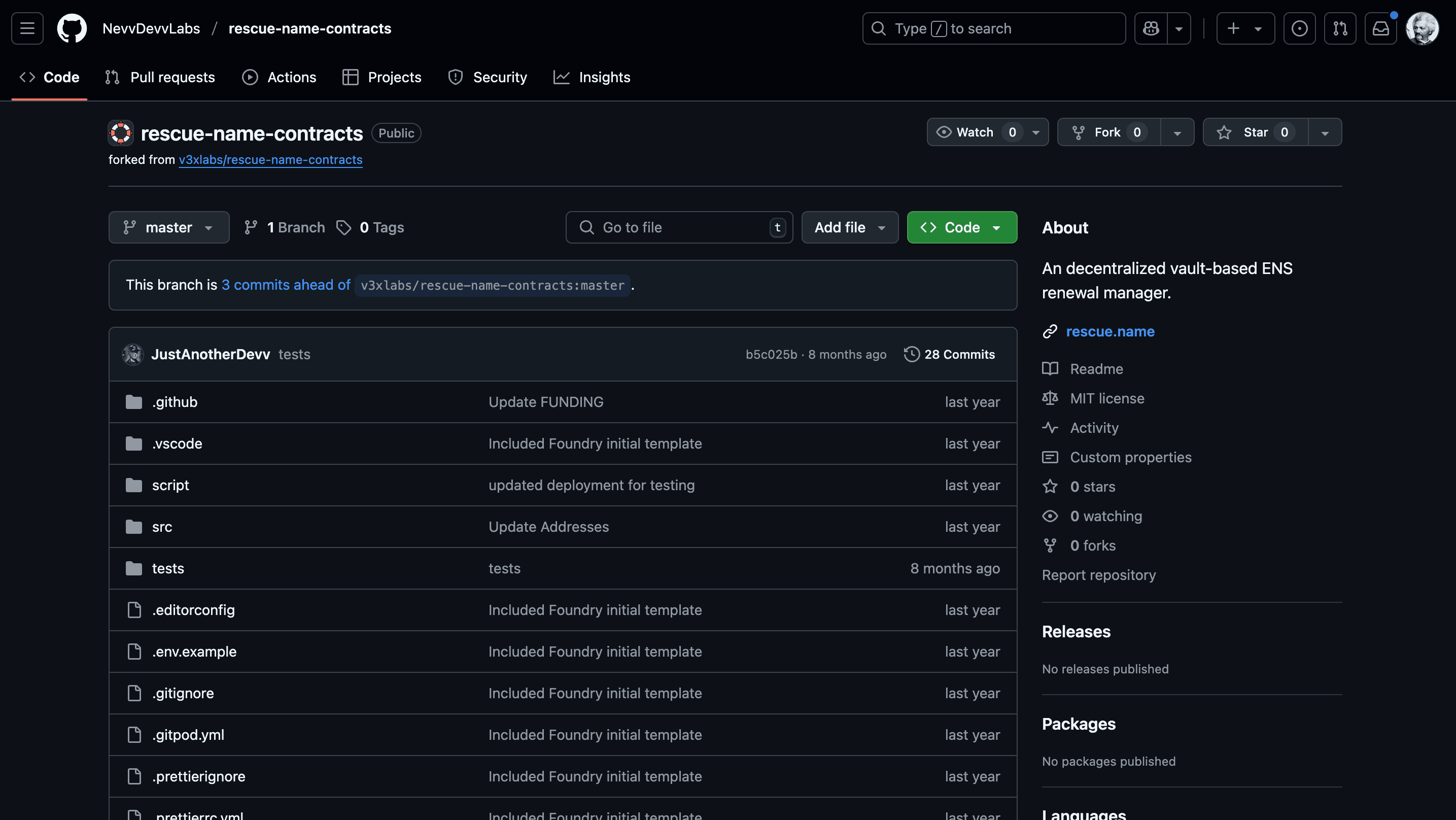Open the Copilot dropdown arrow
1456x820 pixels.
coord(1178,28)
